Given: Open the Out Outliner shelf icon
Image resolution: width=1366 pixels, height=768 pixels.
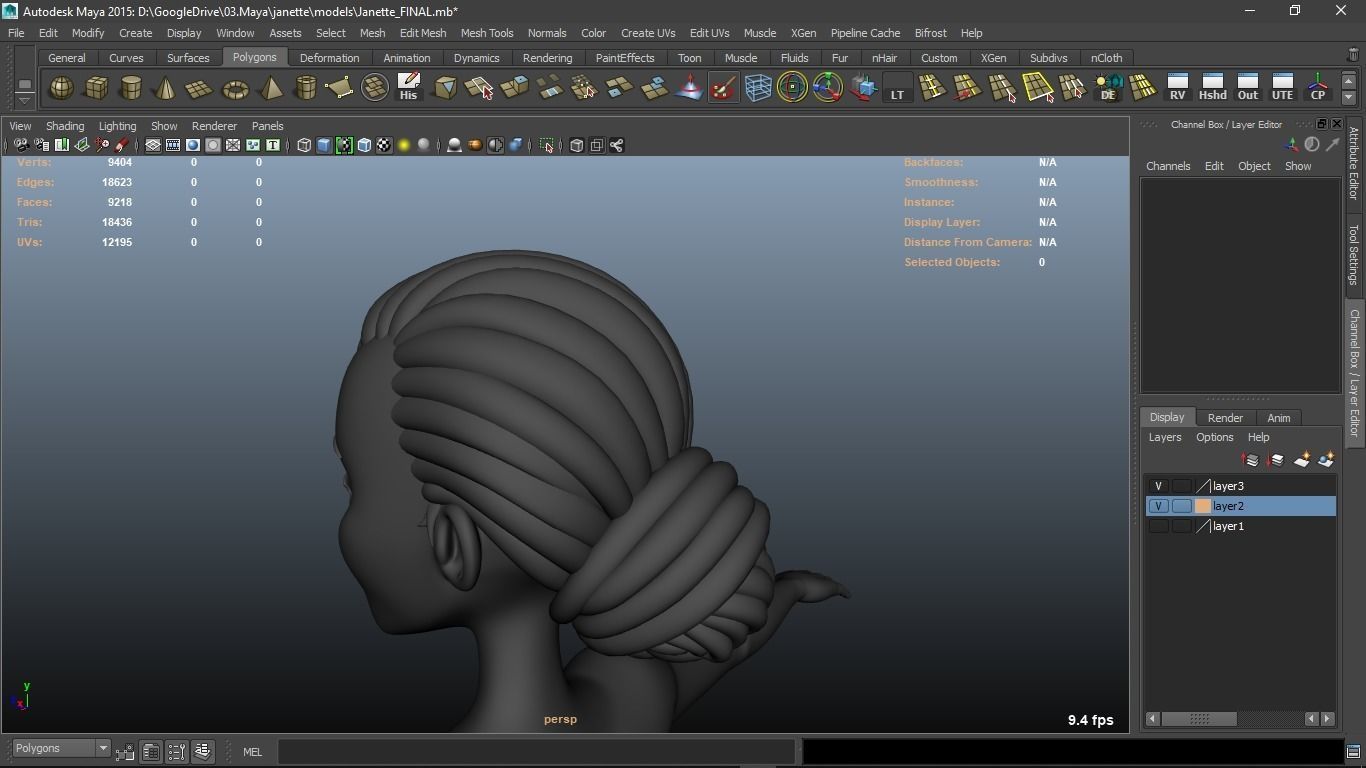Looking at the screenshot, I should click(1248, 88).
